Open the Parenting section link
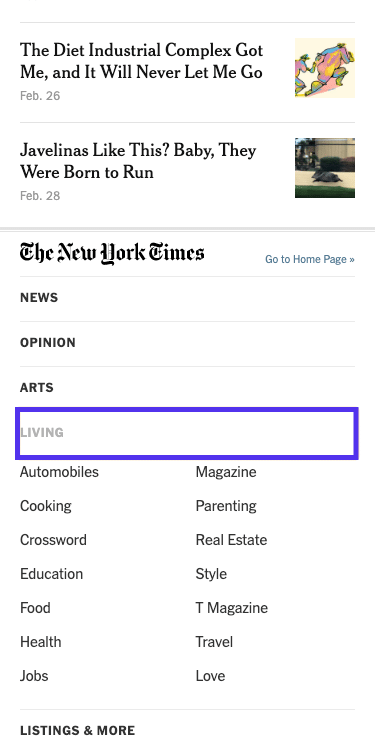 226,506
